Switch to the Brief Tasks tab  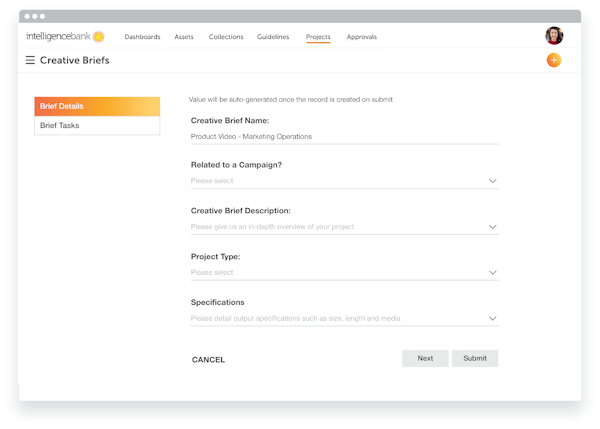97,126
